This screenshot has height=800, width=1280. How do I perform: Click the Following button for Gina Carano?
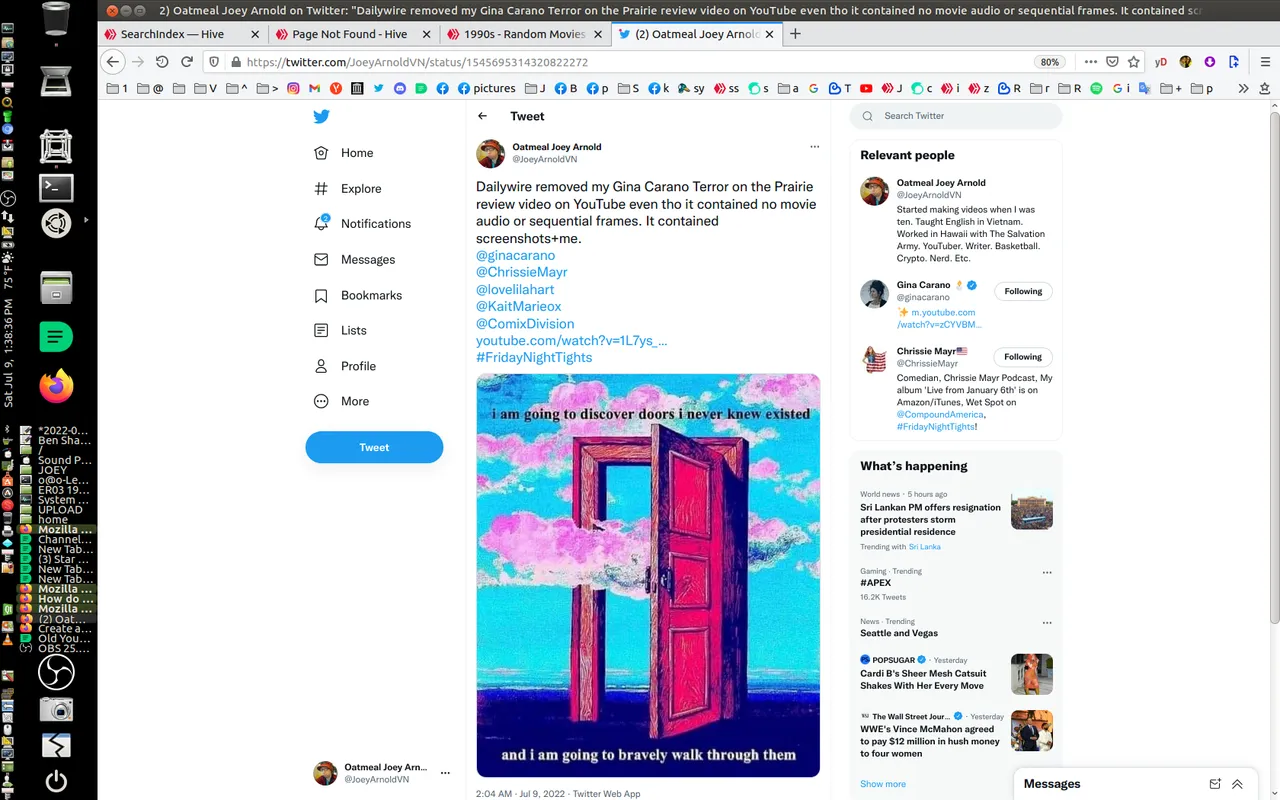1023,291
